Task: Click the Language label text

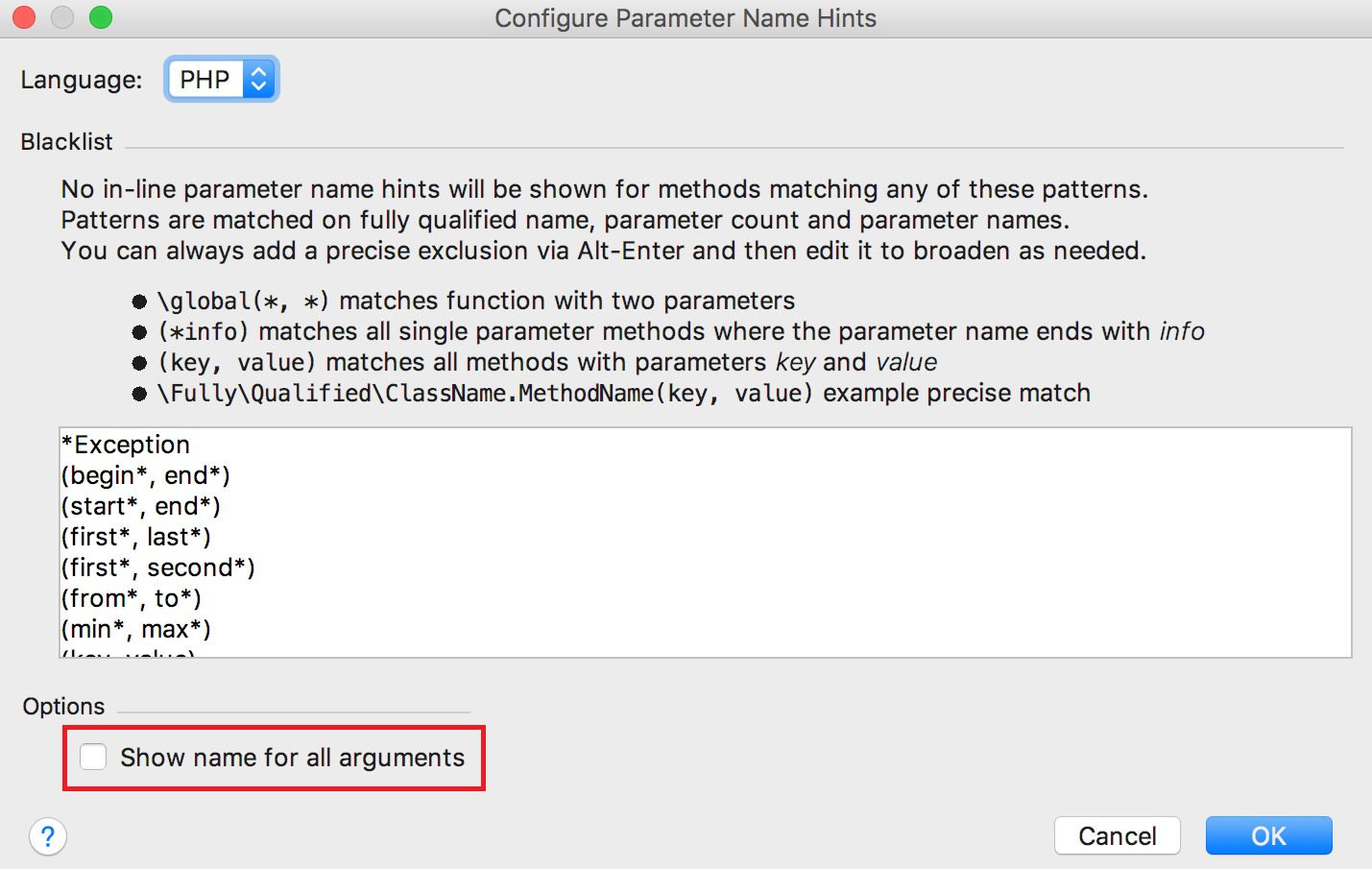Action: pos(82,80)
